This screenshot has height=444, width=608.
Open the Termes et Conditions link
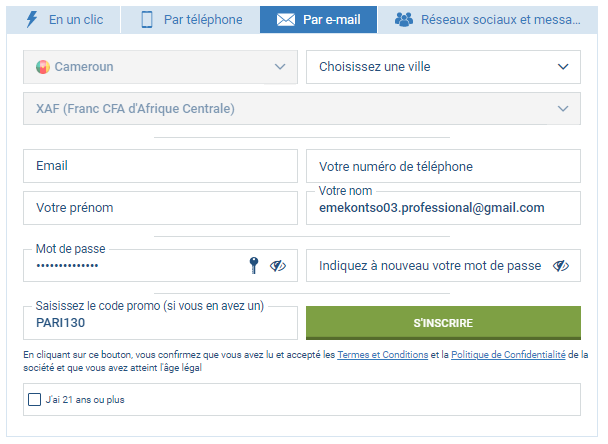click(383, 354)
